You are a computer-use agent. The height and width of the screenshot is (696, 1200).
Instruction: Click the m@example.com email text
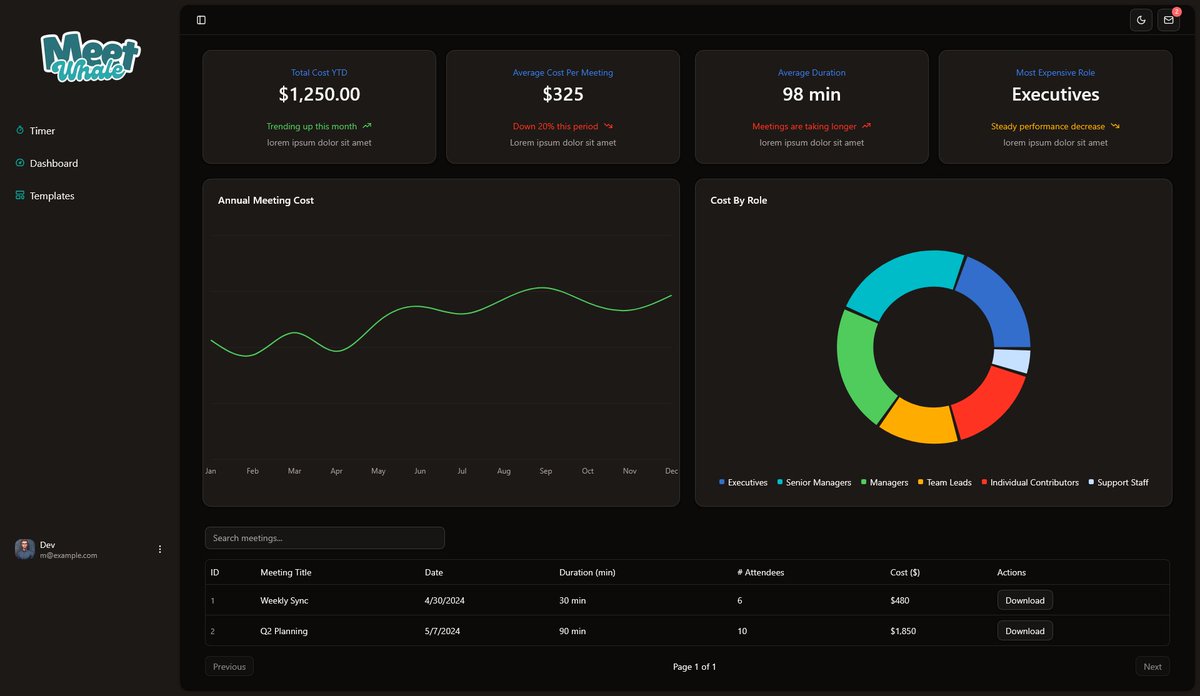click(x=69, y=556)
